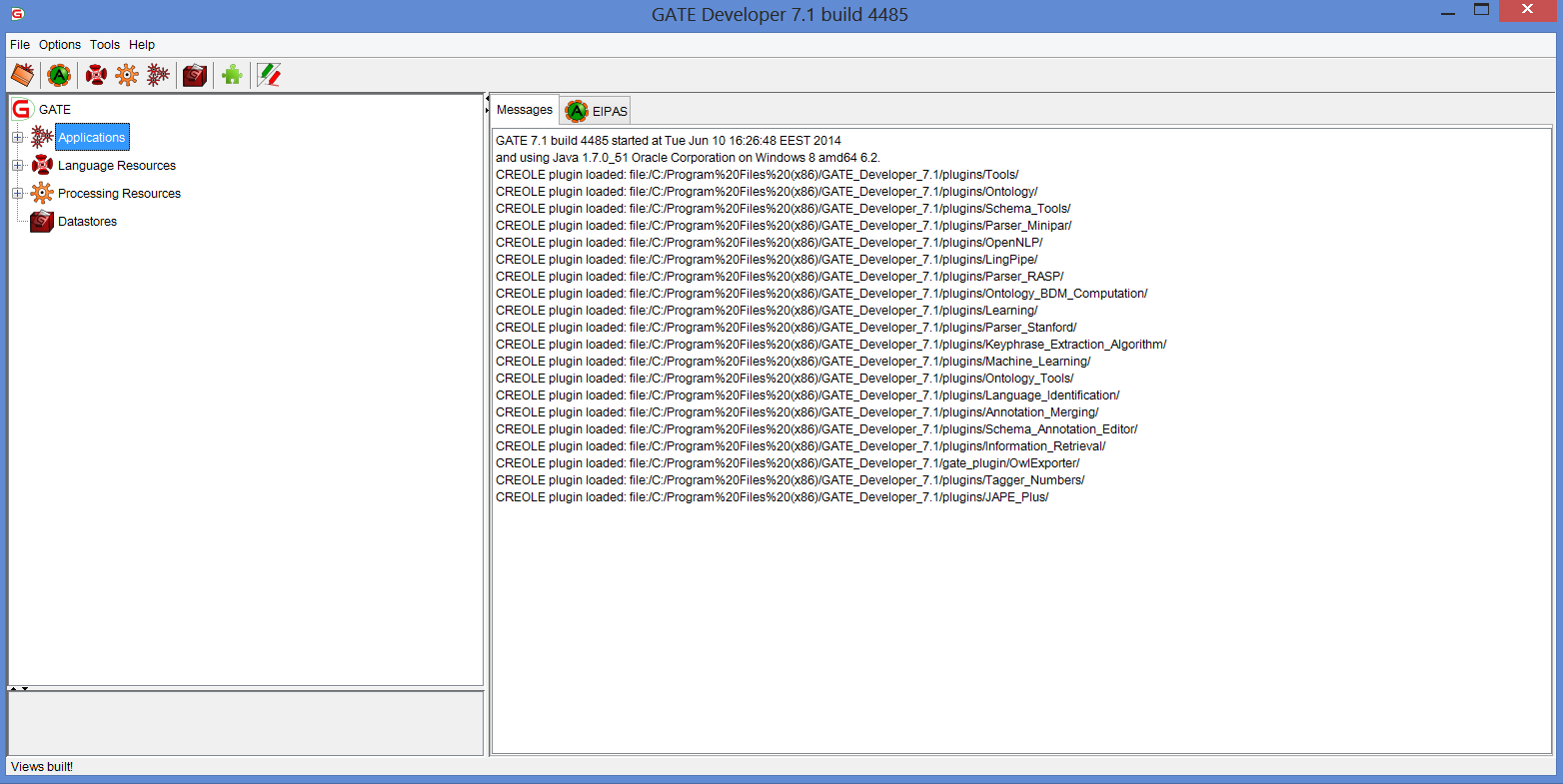
Task: Click the plugins/Parser_Stanford/ message line
Action: [x=786, y=328]
